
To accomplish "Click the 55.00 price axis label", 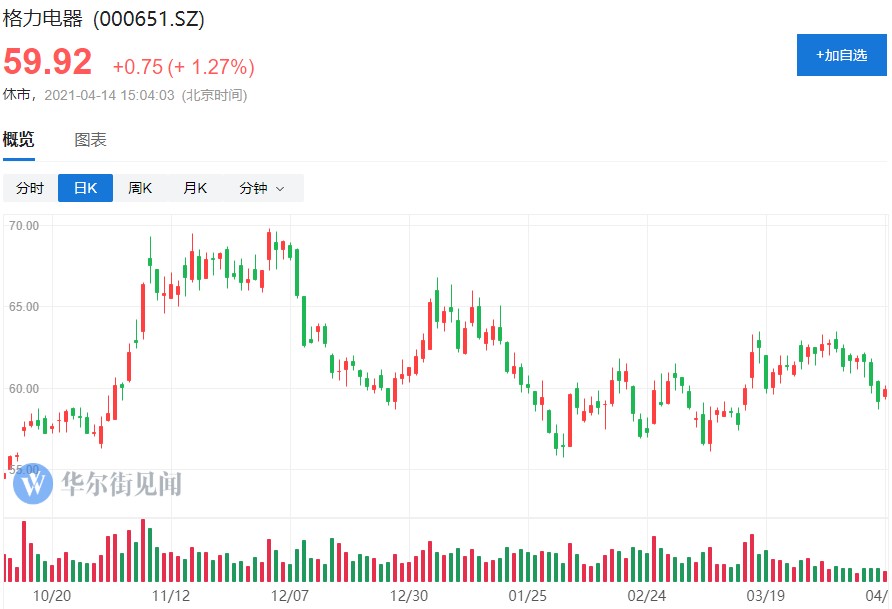I will click(x=23, y=469).
